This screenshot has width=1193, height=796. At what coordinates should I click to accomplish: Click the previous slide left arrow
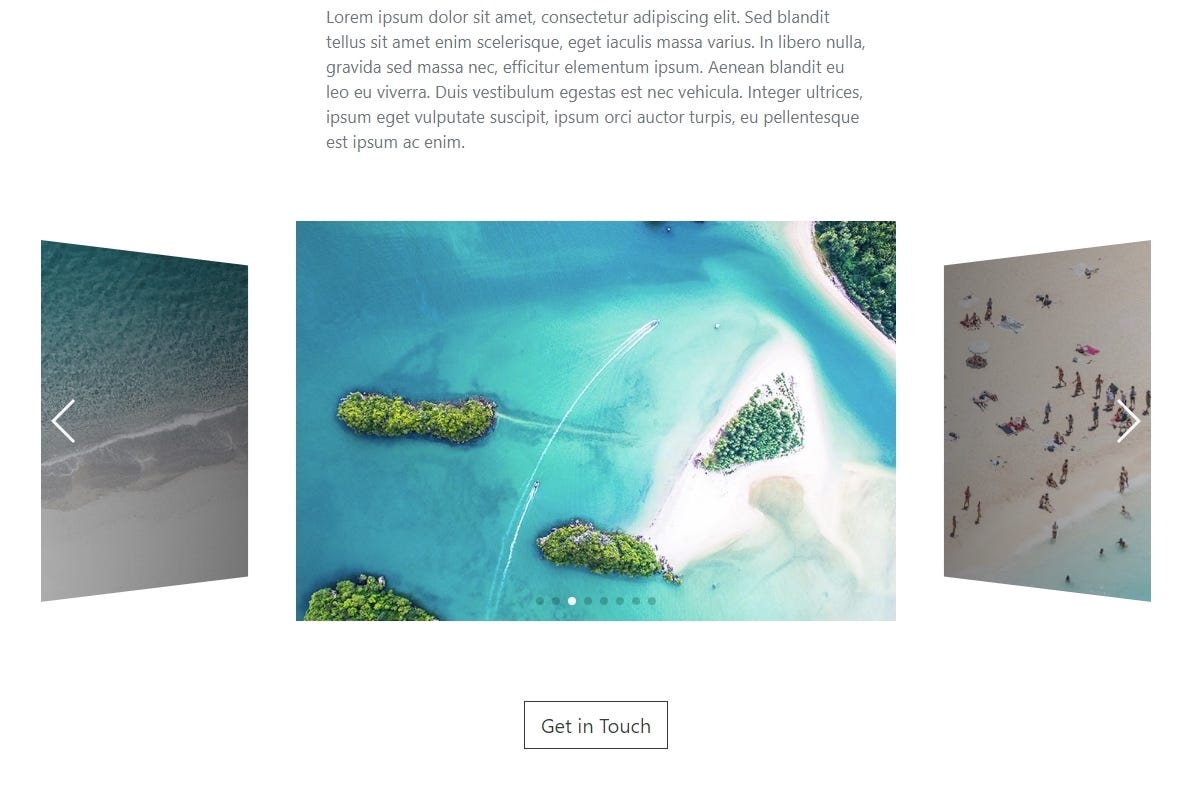click(x=63, y=421)
